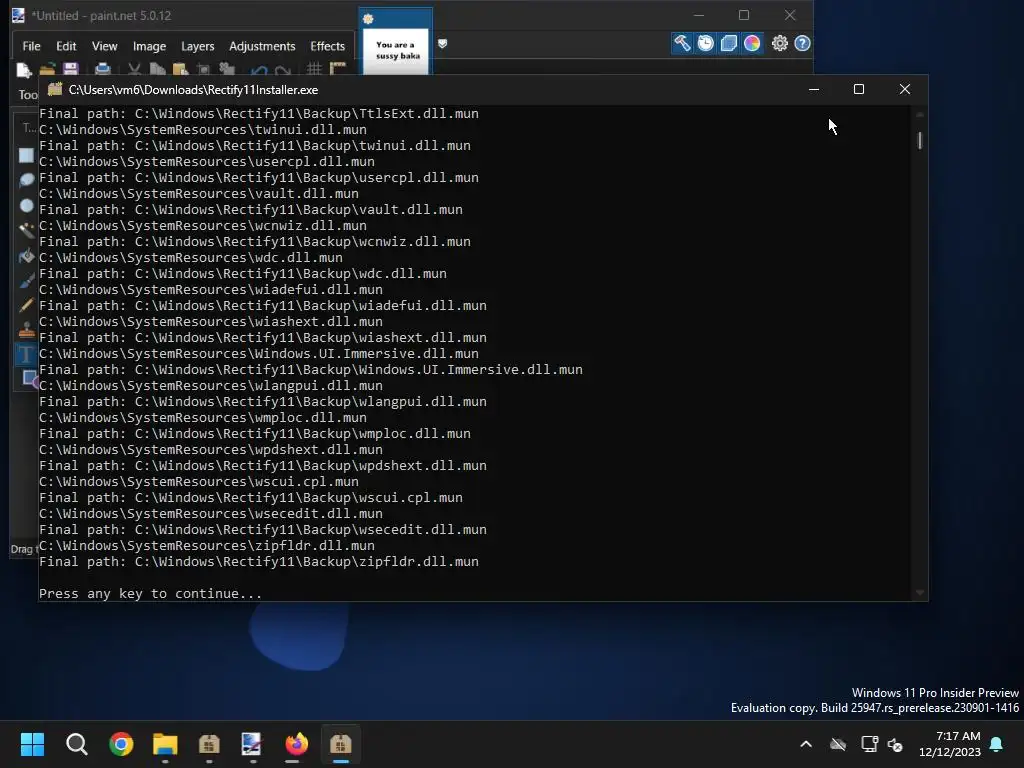Open the taskbar volume control
This screenshot has width=1024, height=768.
(895, 744)
